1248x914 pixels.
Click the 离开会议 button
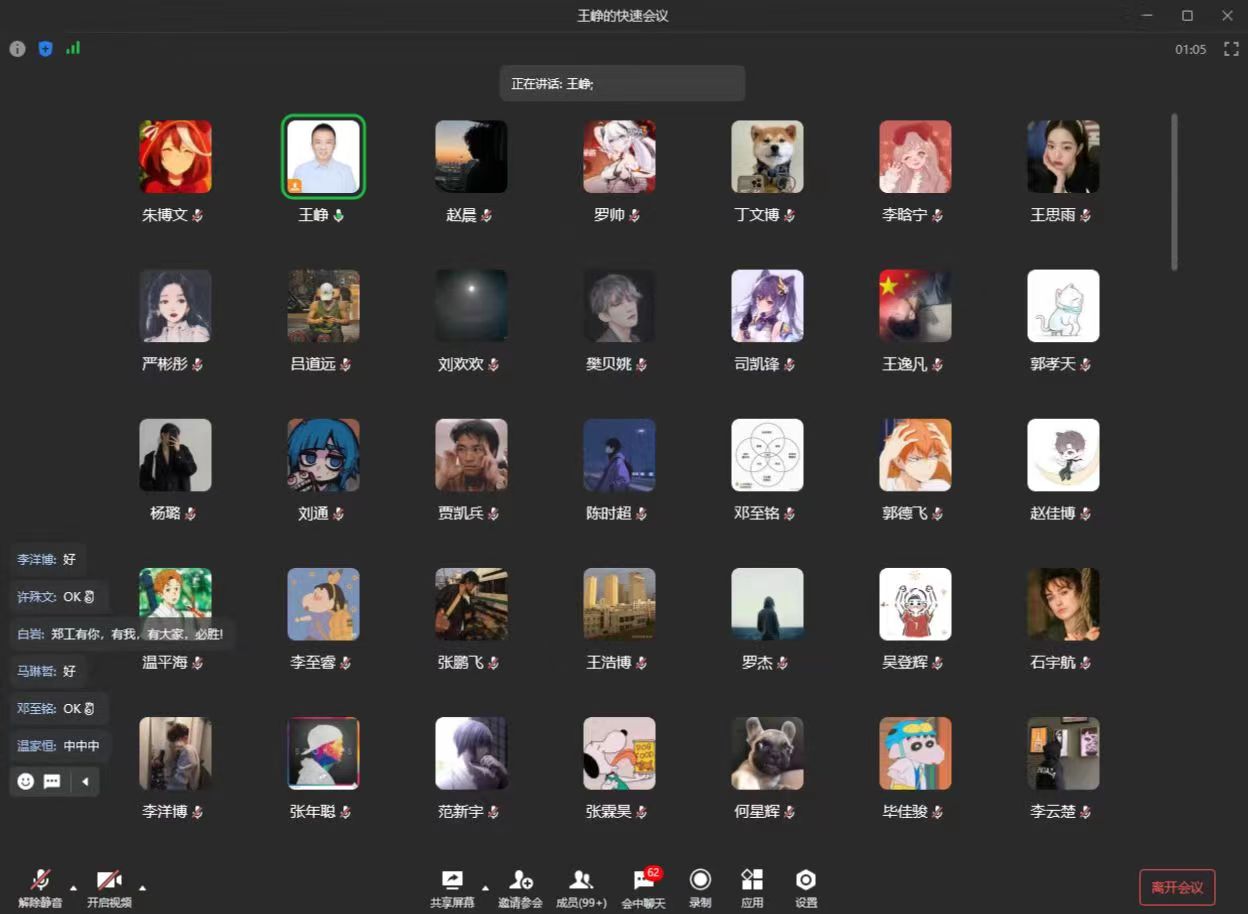point(1177,887)
